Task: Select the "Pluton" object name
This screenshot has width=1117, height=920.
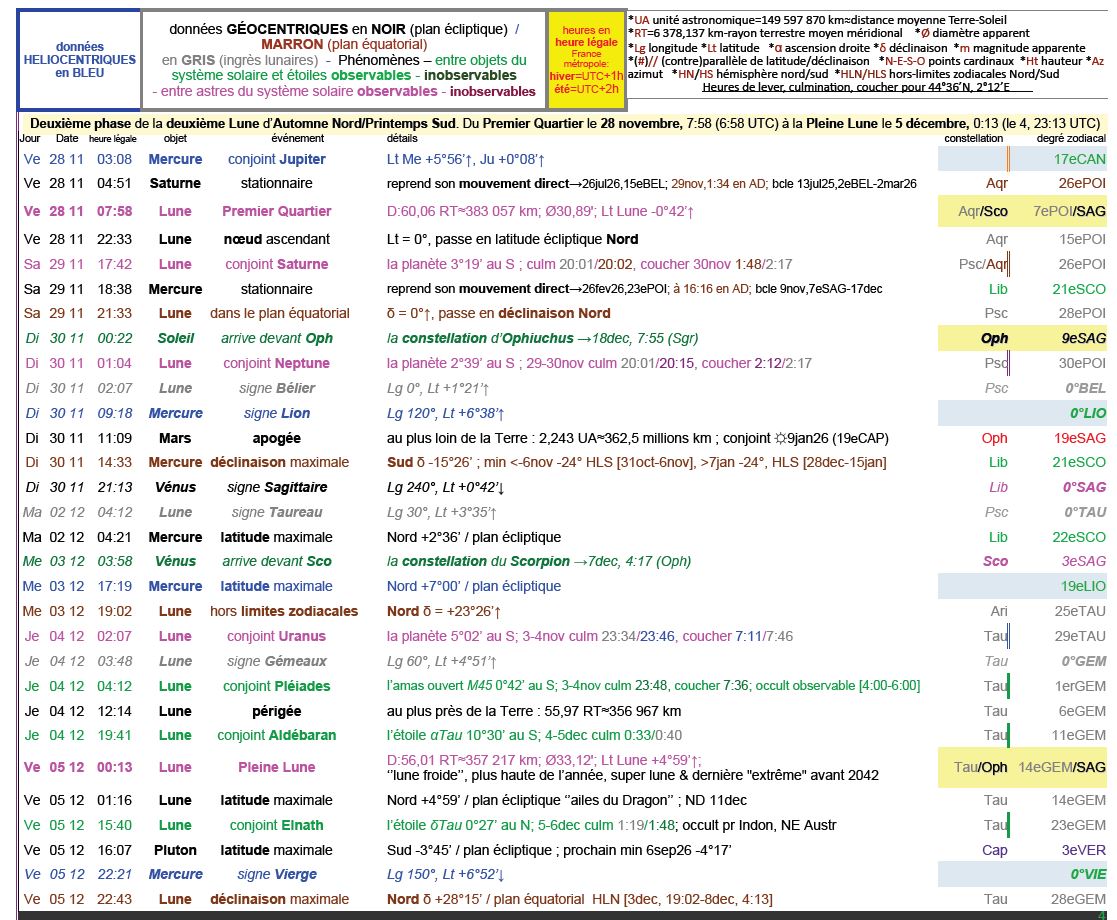Action: [x=175, y=850]
